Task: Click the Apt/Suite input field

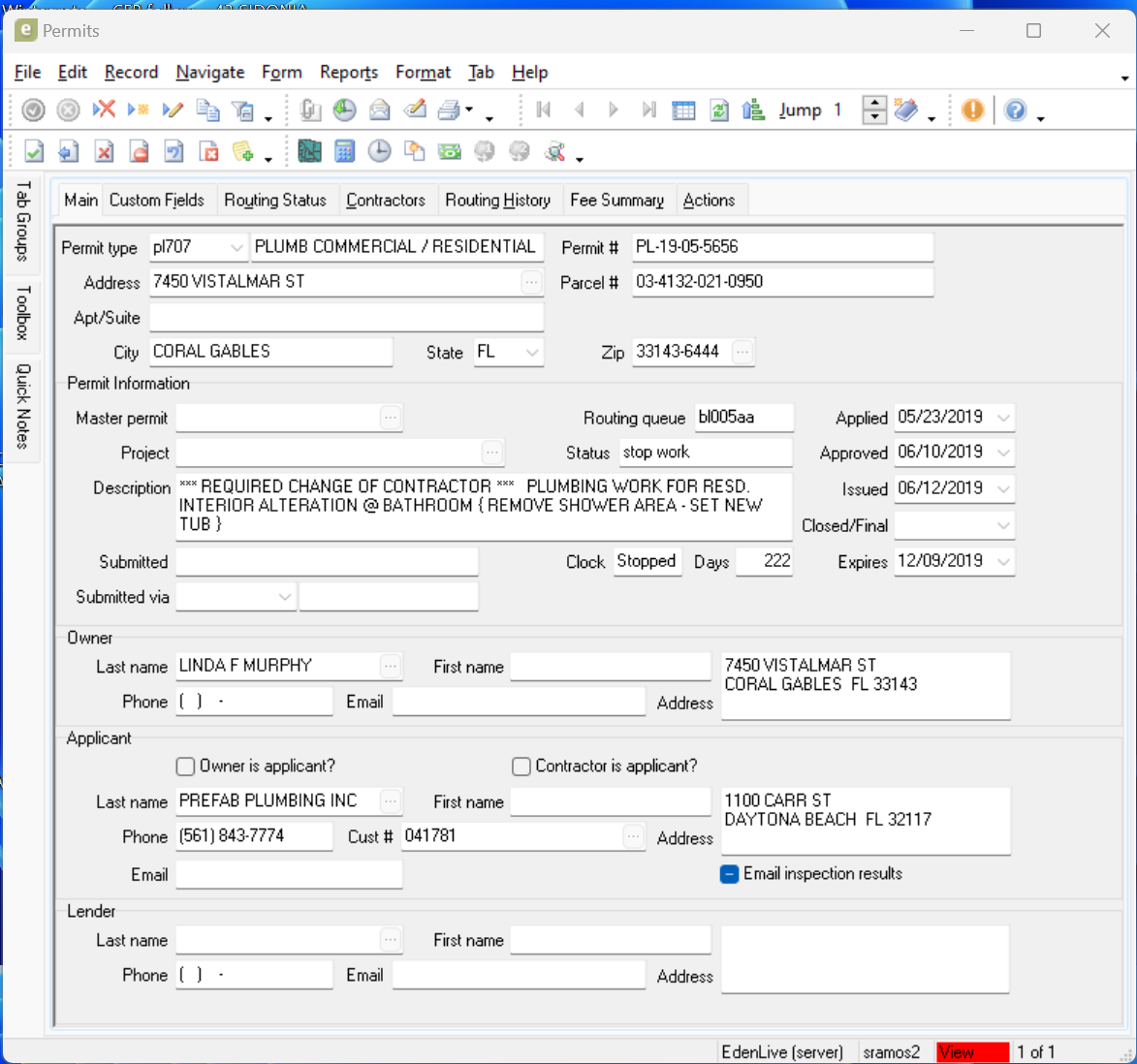Action: 346,318
